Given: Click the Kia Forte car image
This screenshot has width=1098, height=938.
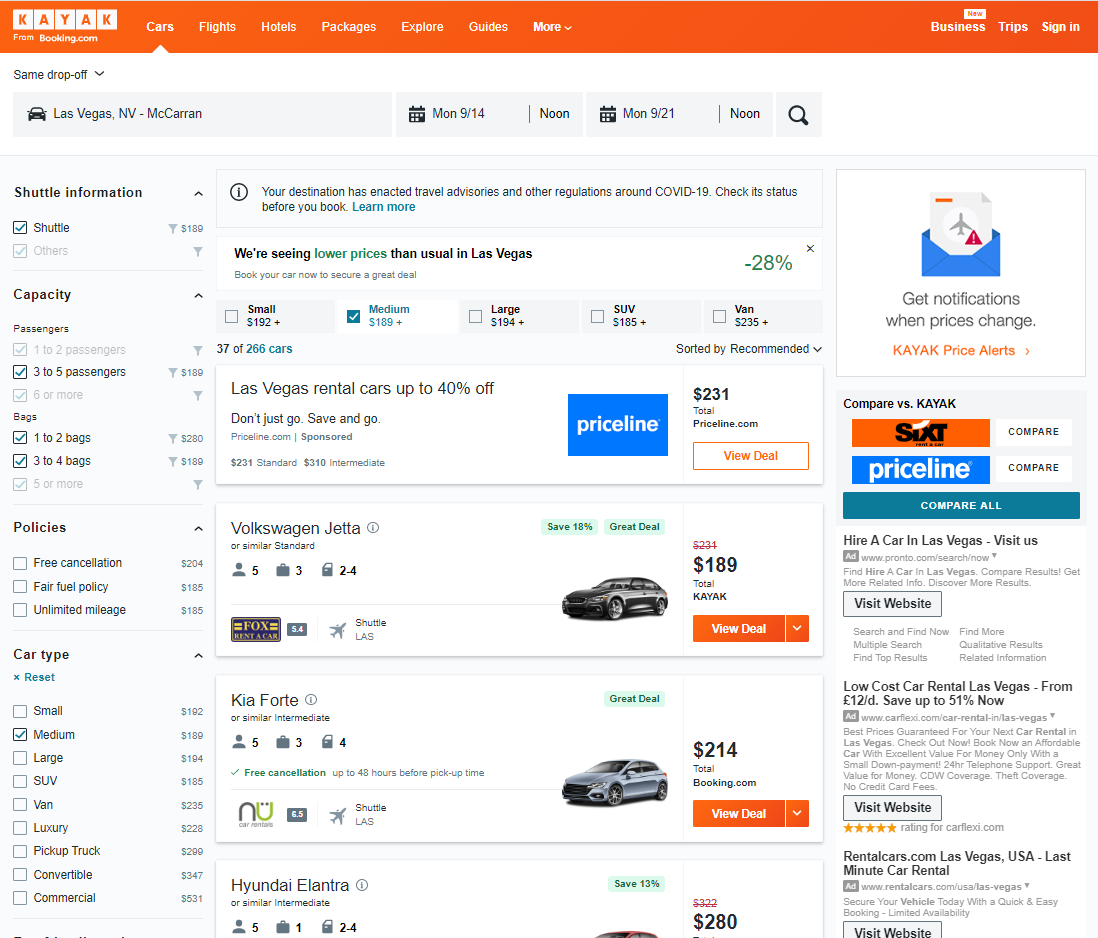Looking at the screenshot, I should (x=615, y=782).
